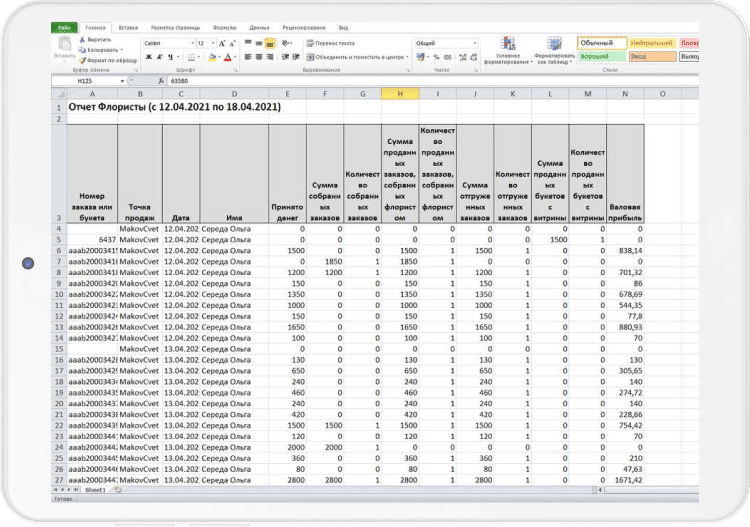Align cell content to middle
Screen dimensions: 750x527
click(x=259, y=43)
